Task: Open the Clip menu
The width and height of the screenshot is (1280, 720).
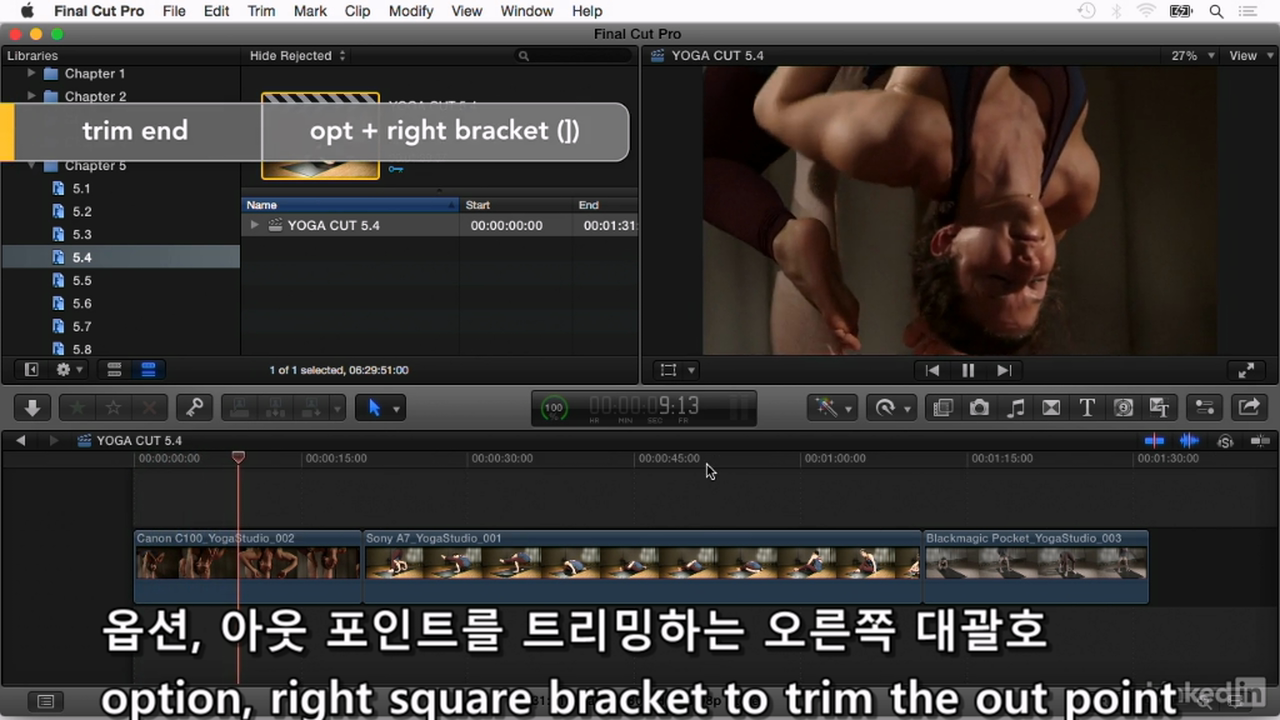Action: 357,11
